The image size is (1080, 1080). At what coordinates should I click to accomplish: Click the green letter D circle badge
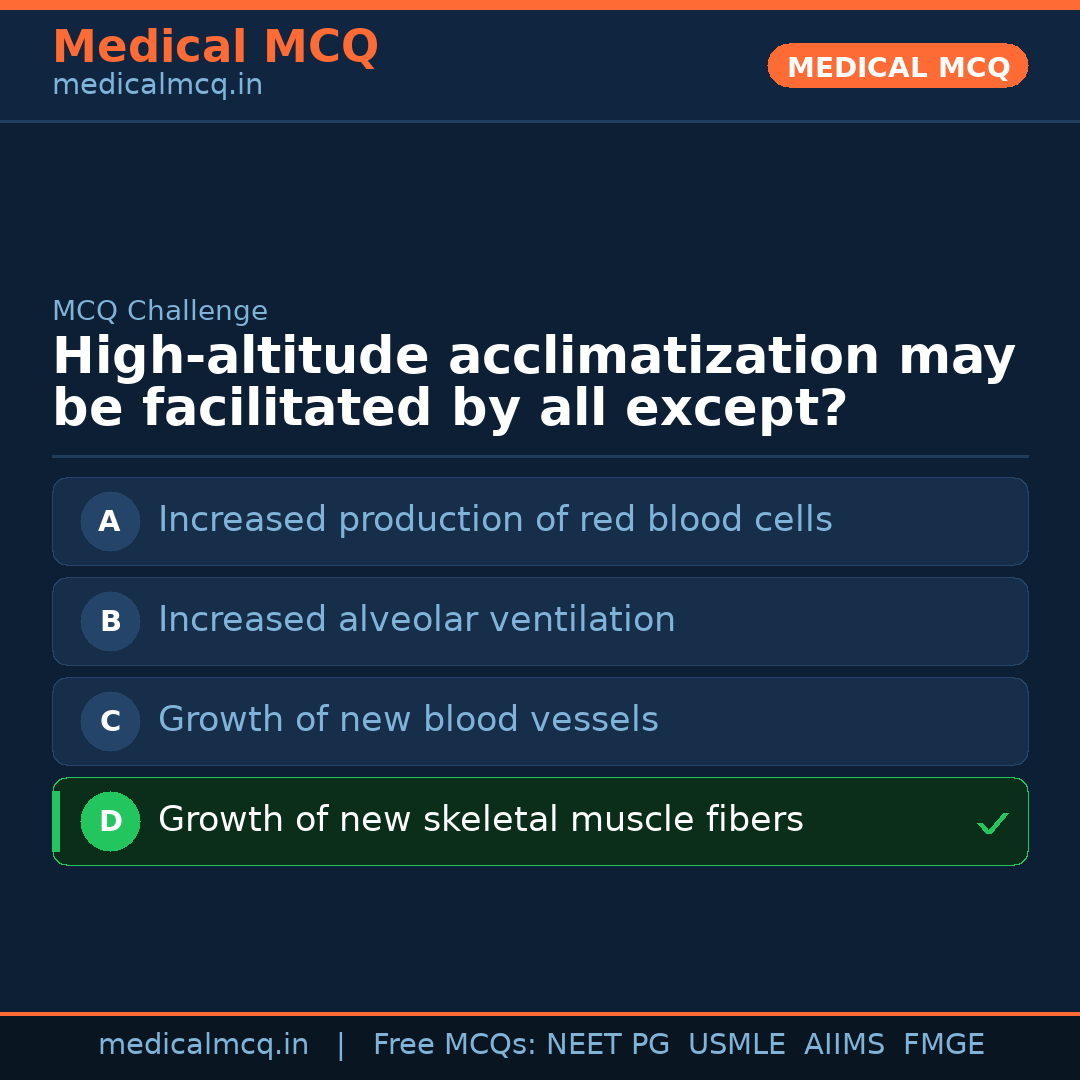point(110,821)
